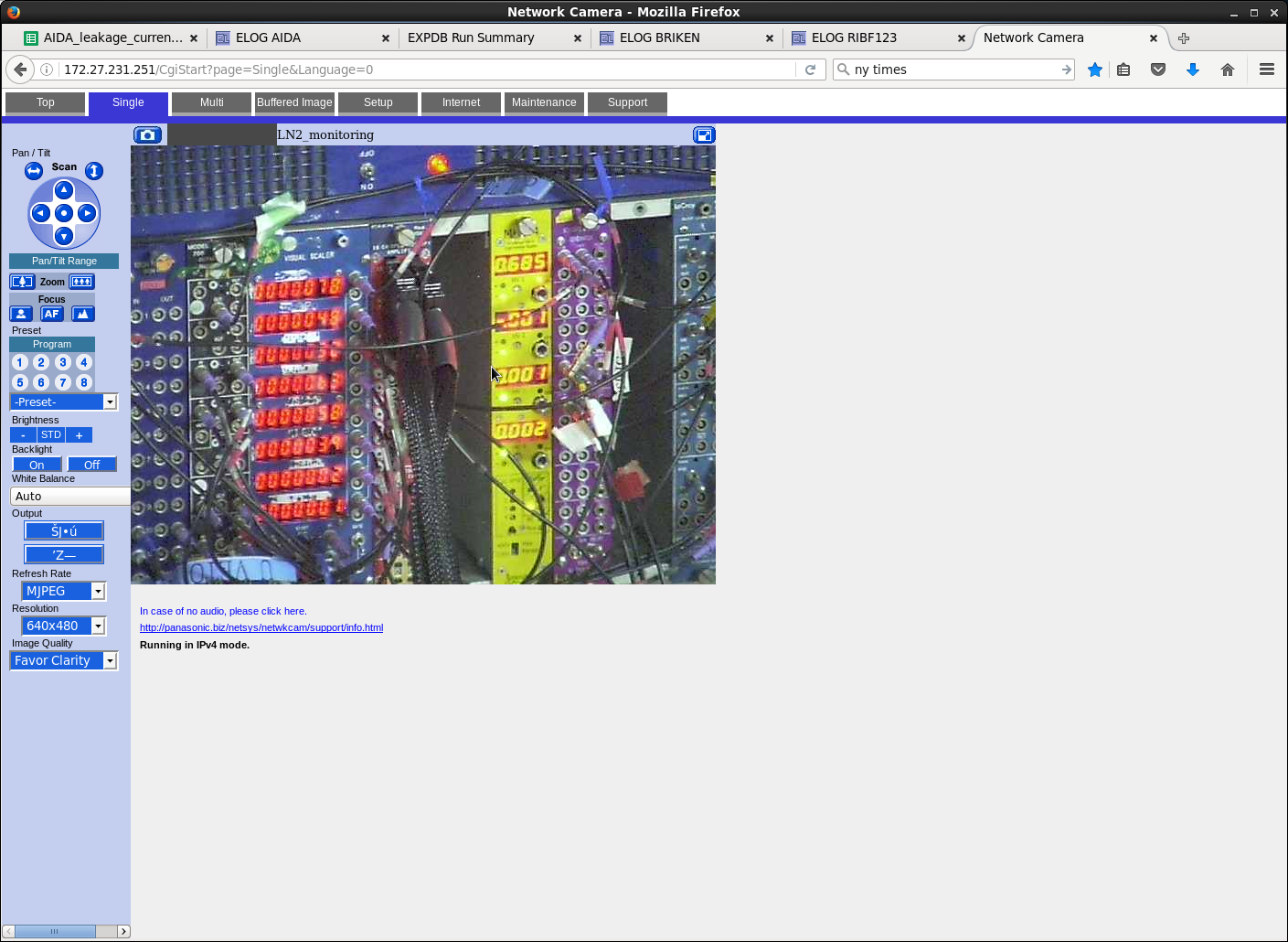The height and width of the screenshot is (942, 1288).
Task: Switch to the Top page tab
Action: click(46, 102)
